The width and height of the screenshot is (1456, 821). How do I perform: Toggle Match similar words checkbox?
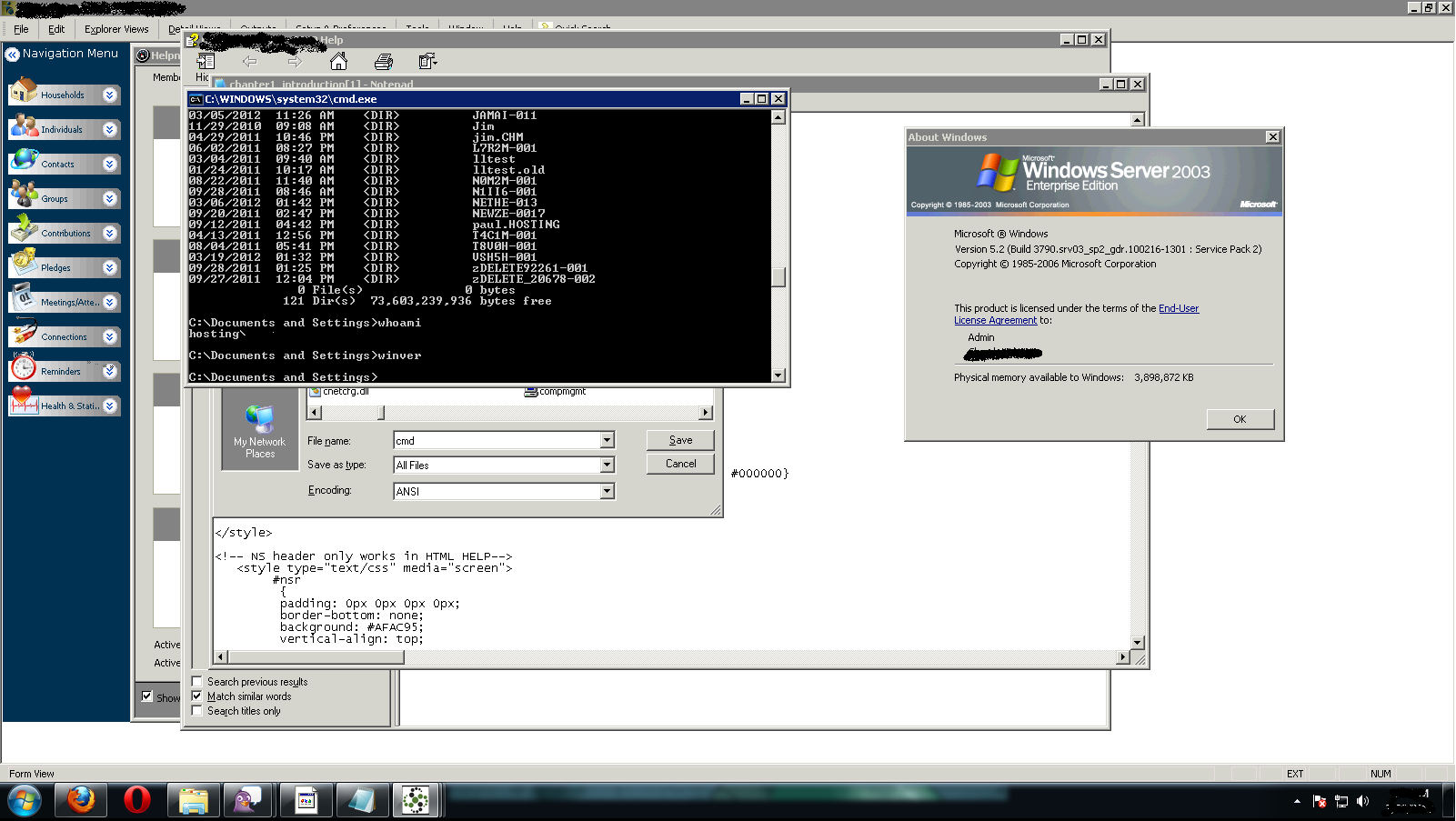tap(196, 696)
